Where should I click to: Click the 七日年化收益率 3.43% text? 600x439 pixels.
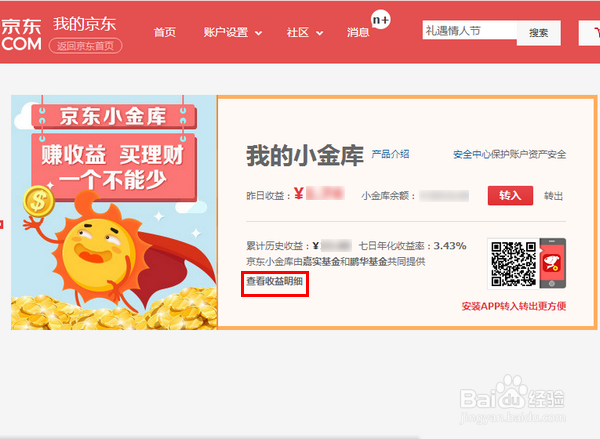pos(412,246)
